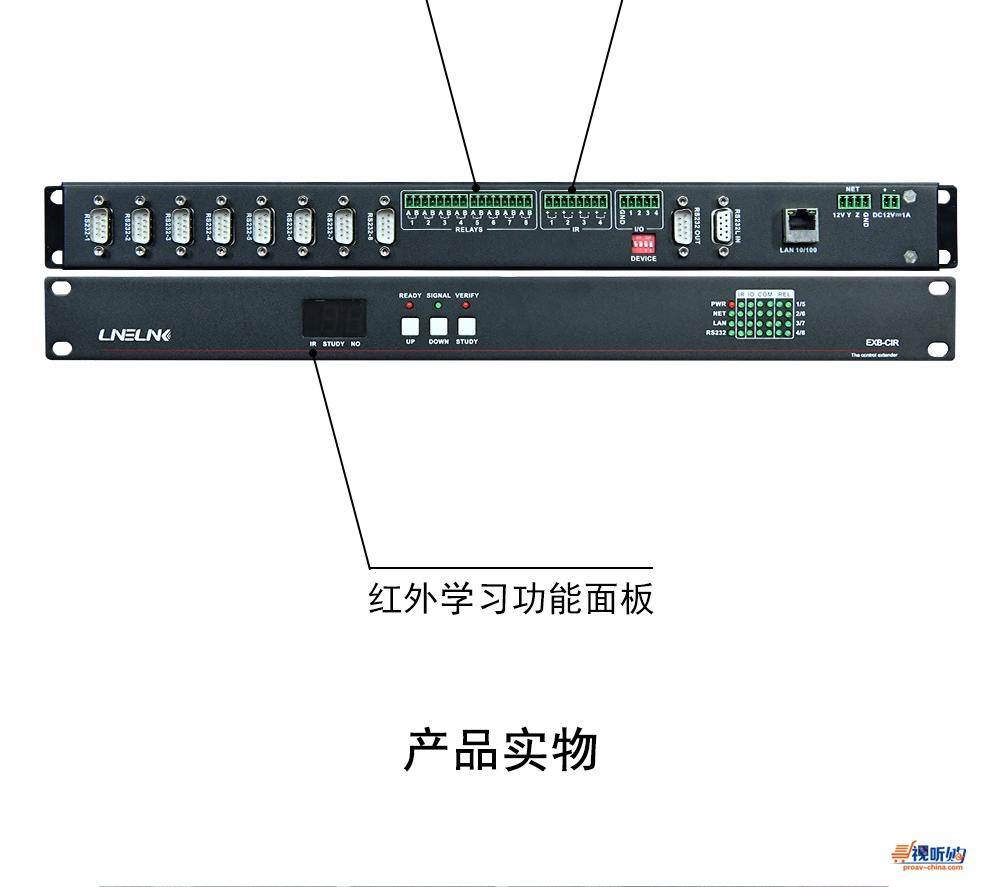Click the LNELNK brand logo
This screenshot has width=990, height=887.
(x=134, y=335)
